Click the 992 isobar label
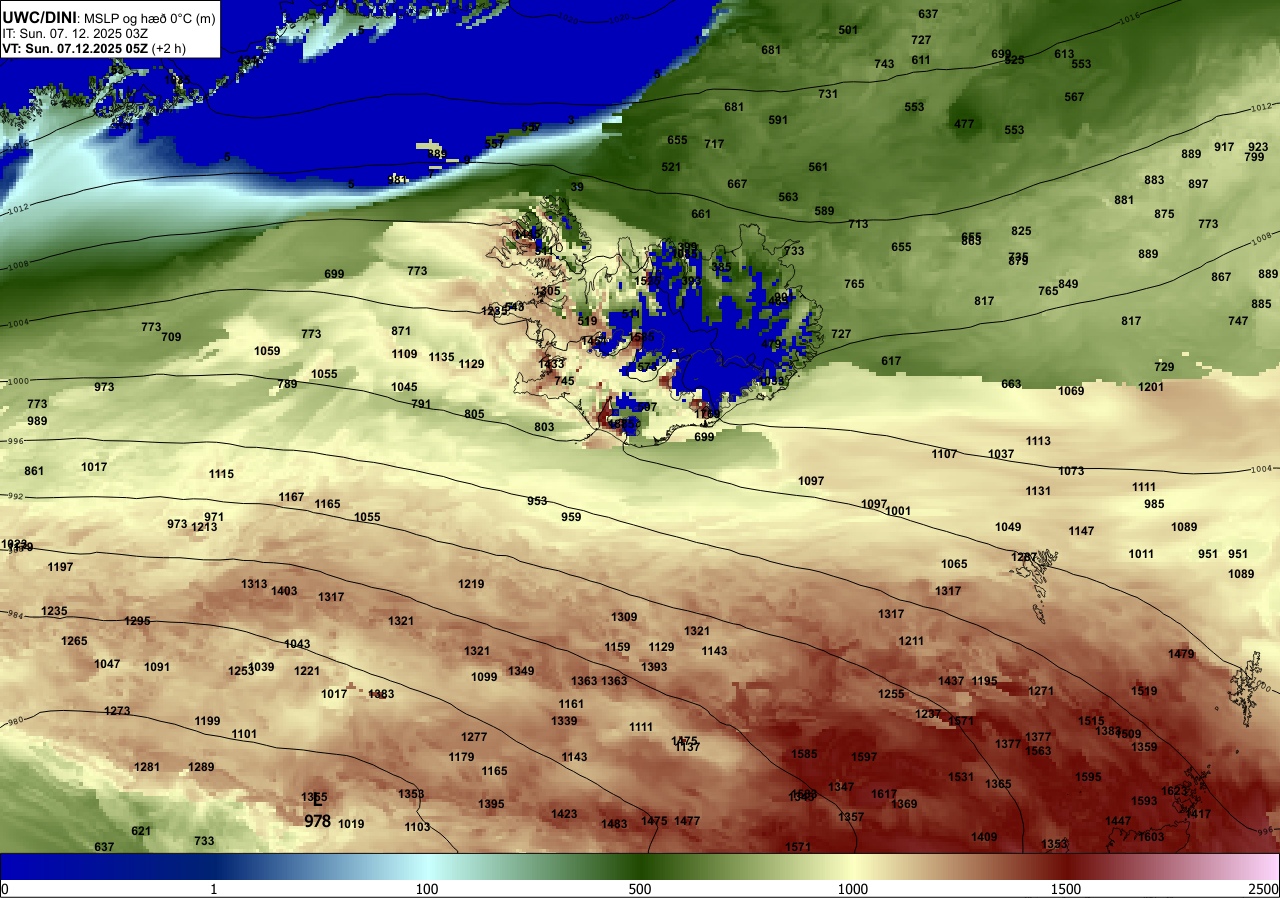Image resolution: width=1280 pixels, height=898 pixels. coord(14,496)
